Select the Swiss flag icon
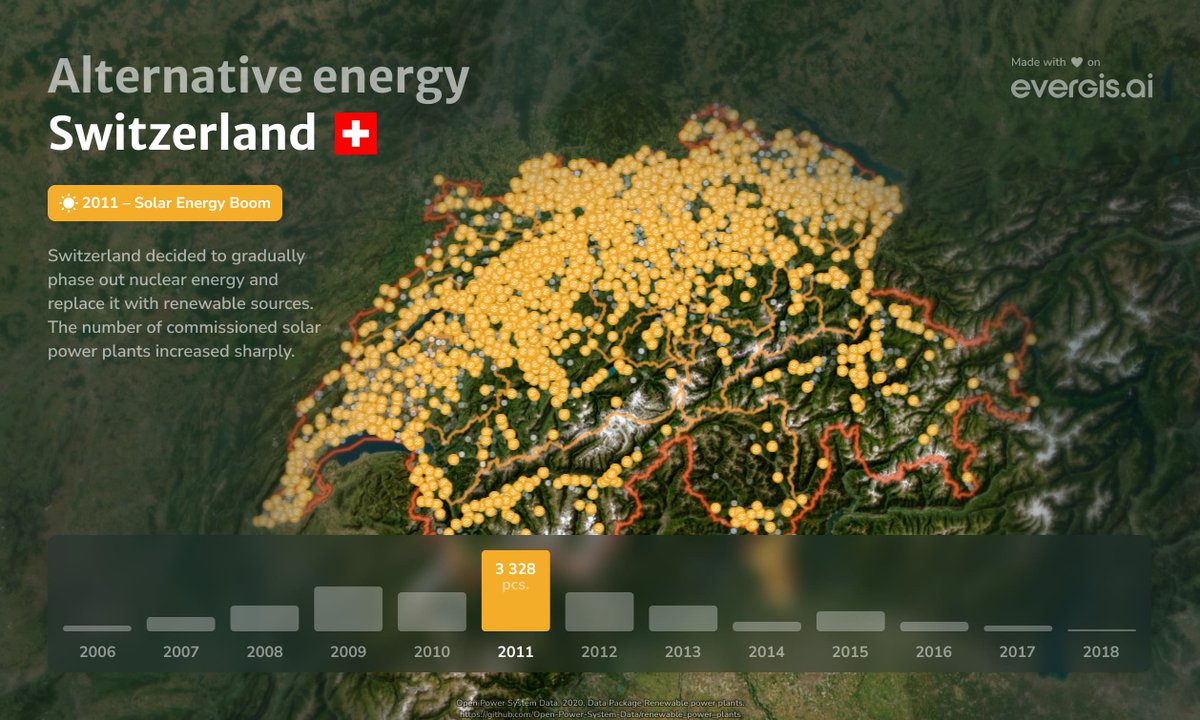Image resolution: width=1200 pixels, height=720 pixels. (356, 132)
